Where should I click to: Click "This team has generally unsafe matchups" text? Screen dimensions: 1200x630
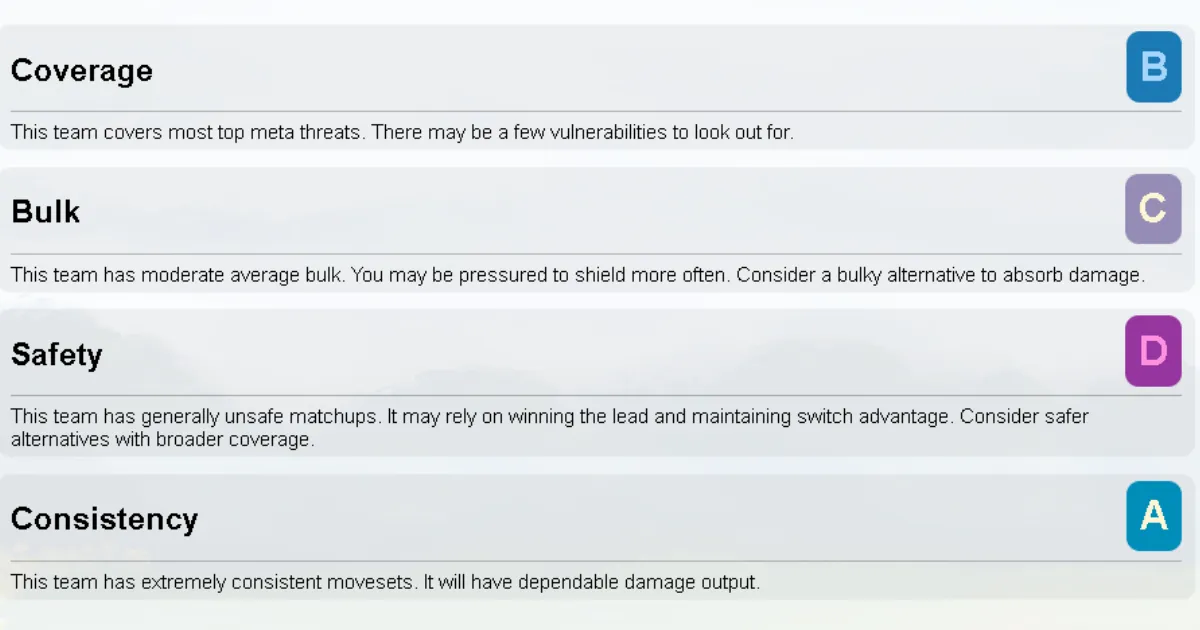coord(194,416)
